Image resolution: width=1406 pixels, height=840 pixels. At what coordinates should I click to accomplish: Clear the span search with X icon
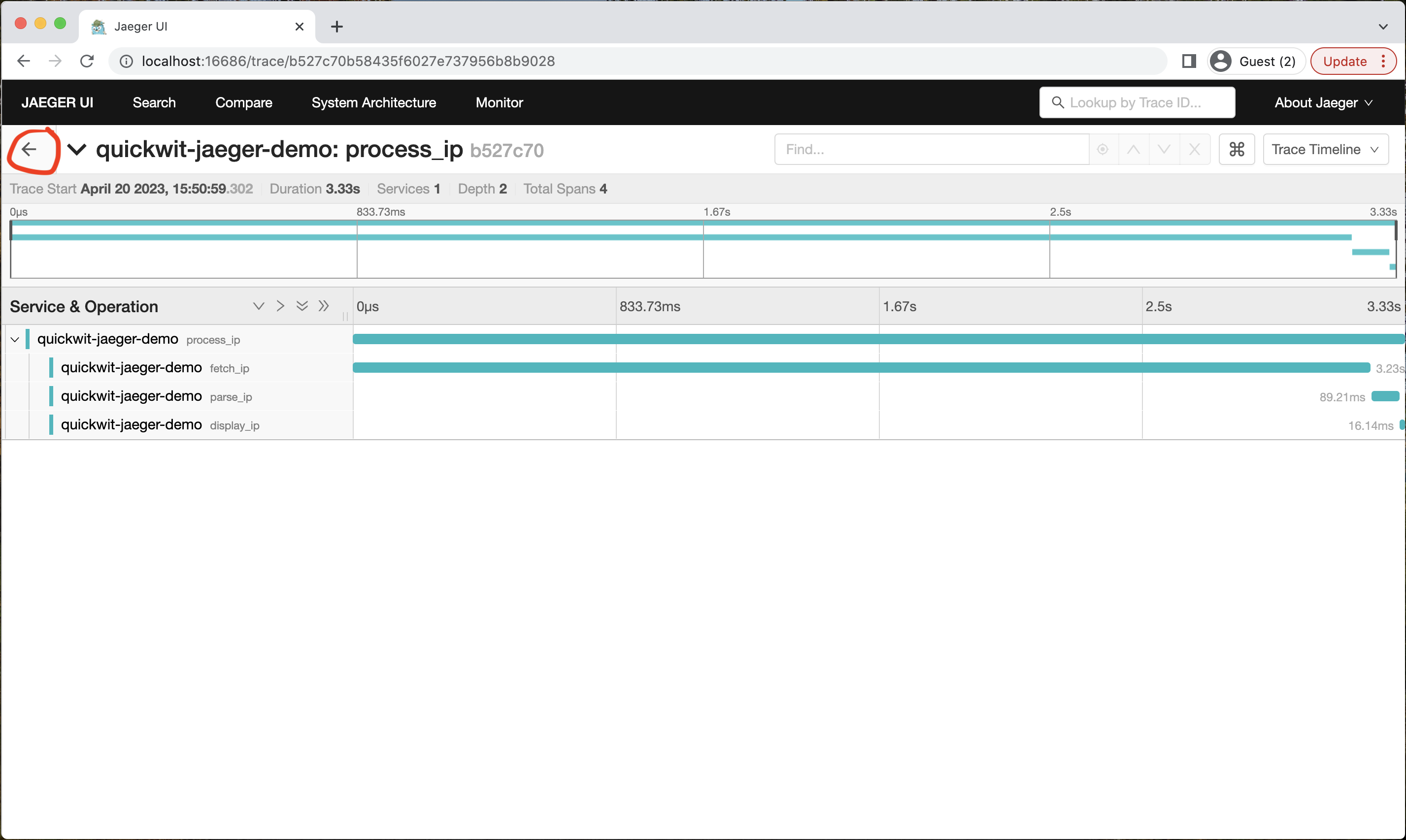click(1194, 149)
